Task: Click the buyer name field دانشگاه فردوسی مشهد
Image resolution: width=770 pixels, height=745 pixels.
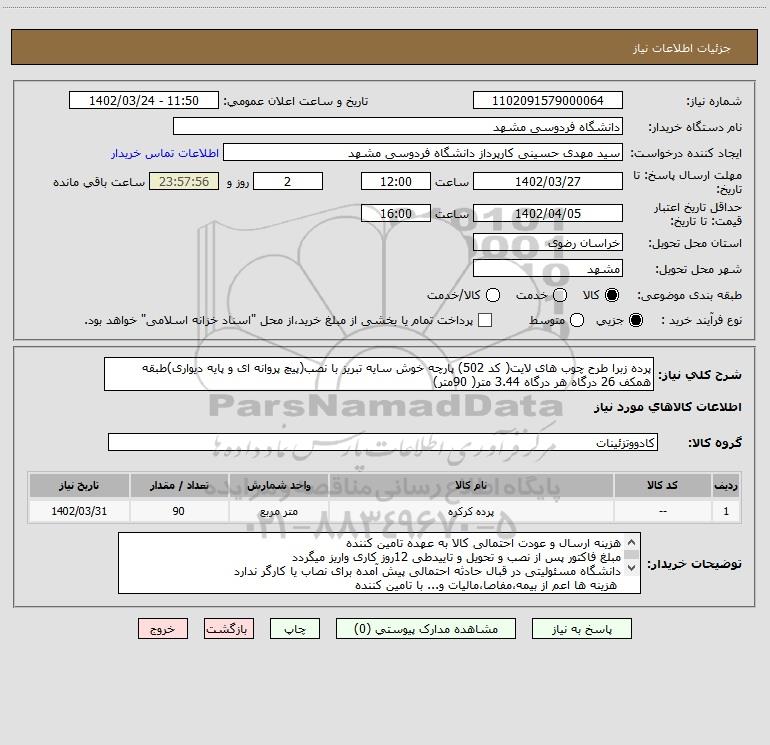Action: pyautogui.click(x=398, y=127)
